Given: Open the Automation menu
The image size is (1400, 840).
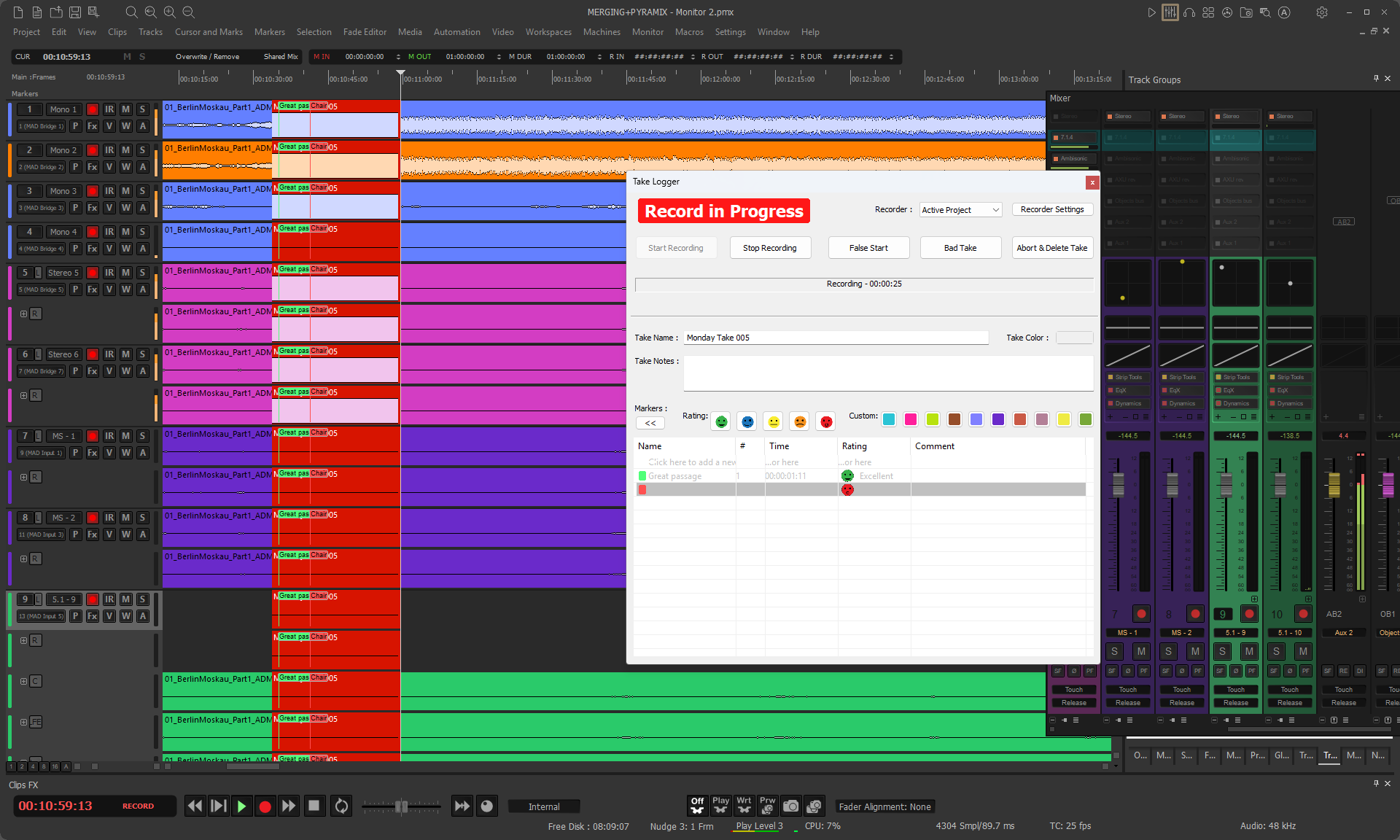Looking at the screenshot, I should pyautogui.click(x=456, y=32).
